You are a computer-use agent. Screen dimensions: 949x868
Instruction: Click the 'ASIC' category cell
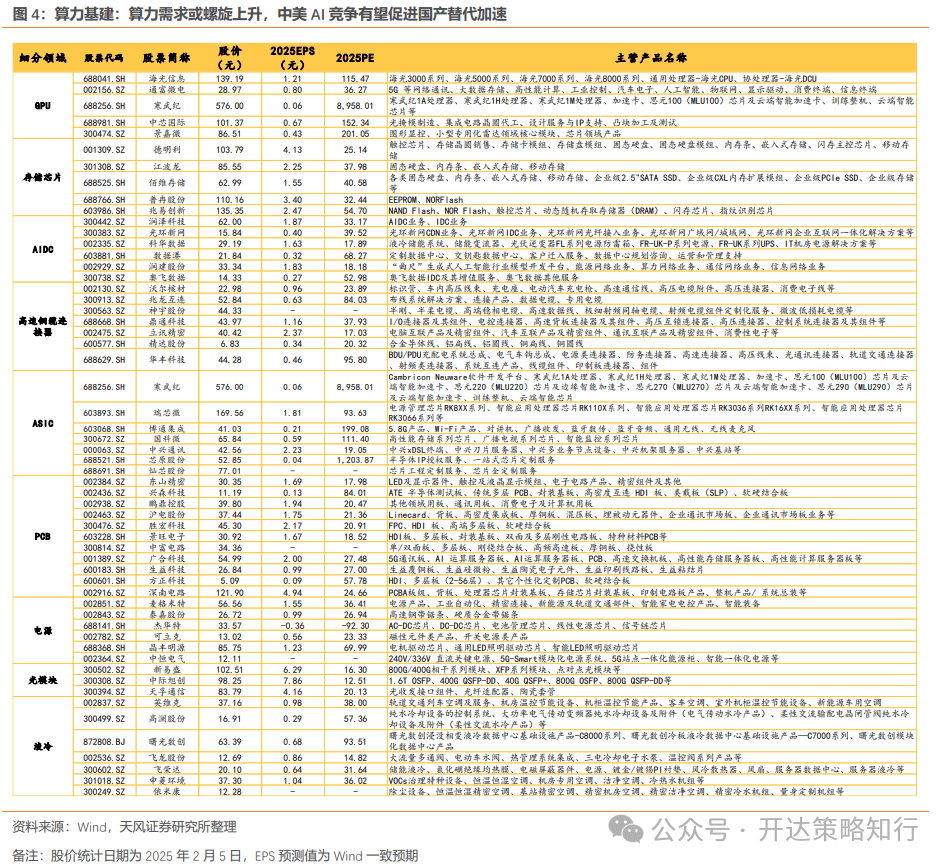coord(42,423)
